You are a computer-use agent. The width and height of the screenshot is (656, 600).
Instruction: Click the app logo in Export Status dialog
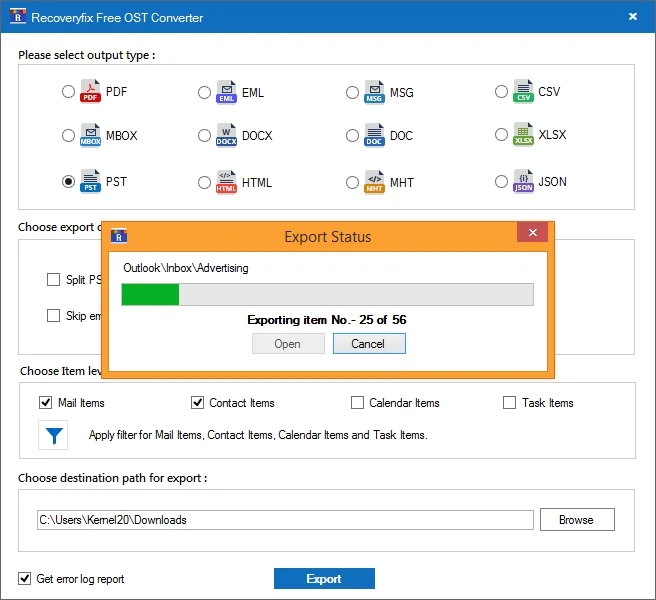[x=119, y=236]
